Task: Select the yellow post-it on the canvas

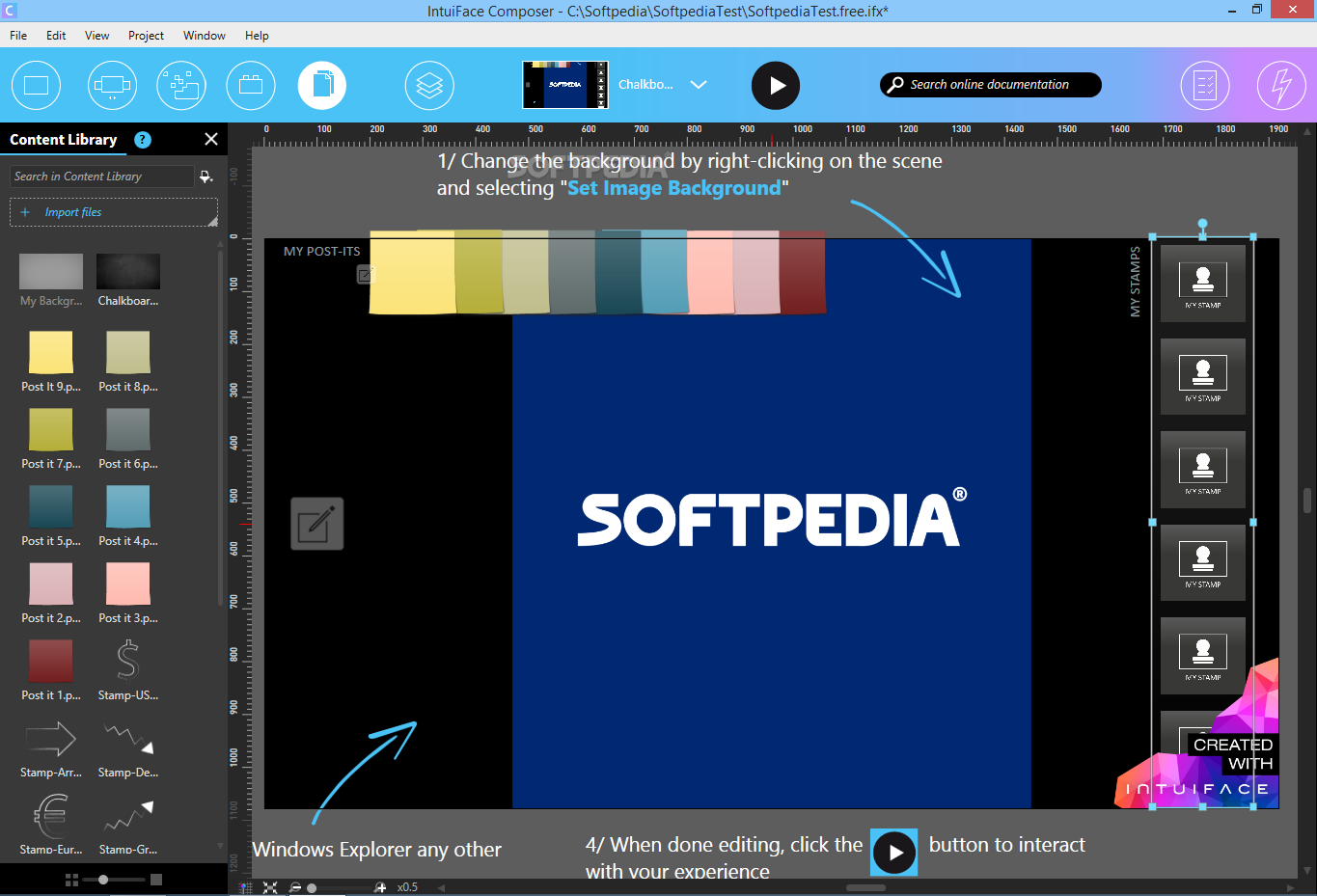Action: pyautogui.click(x=412, y=272)
